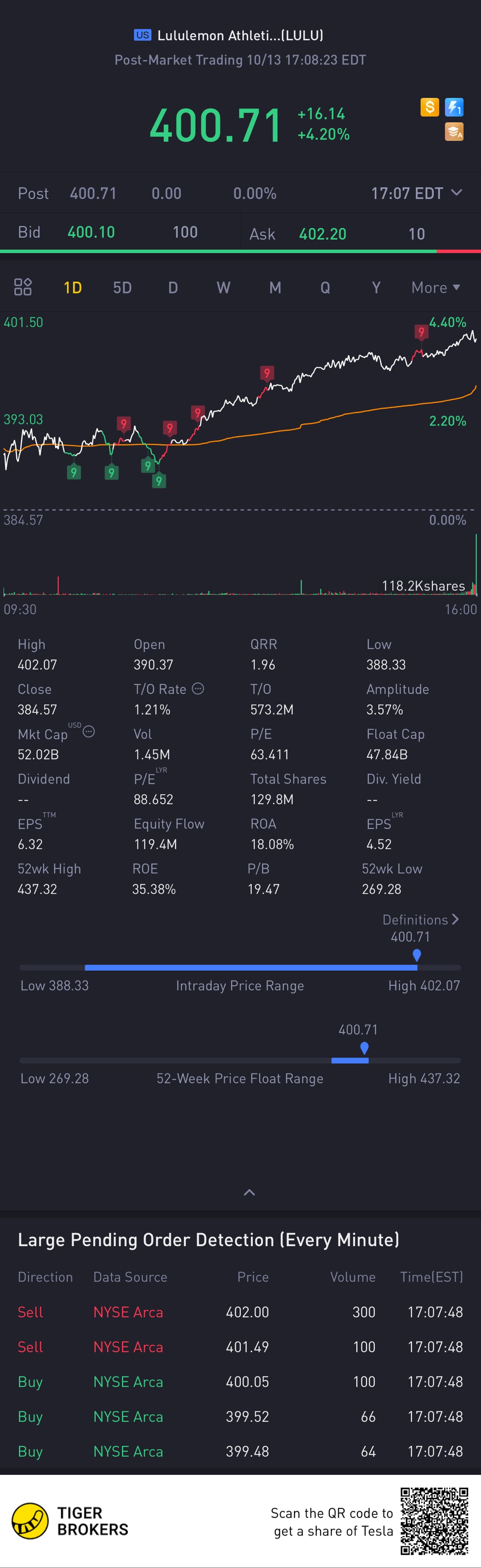Tap the info icon beside T/O Rate

[x=198, y=688]
